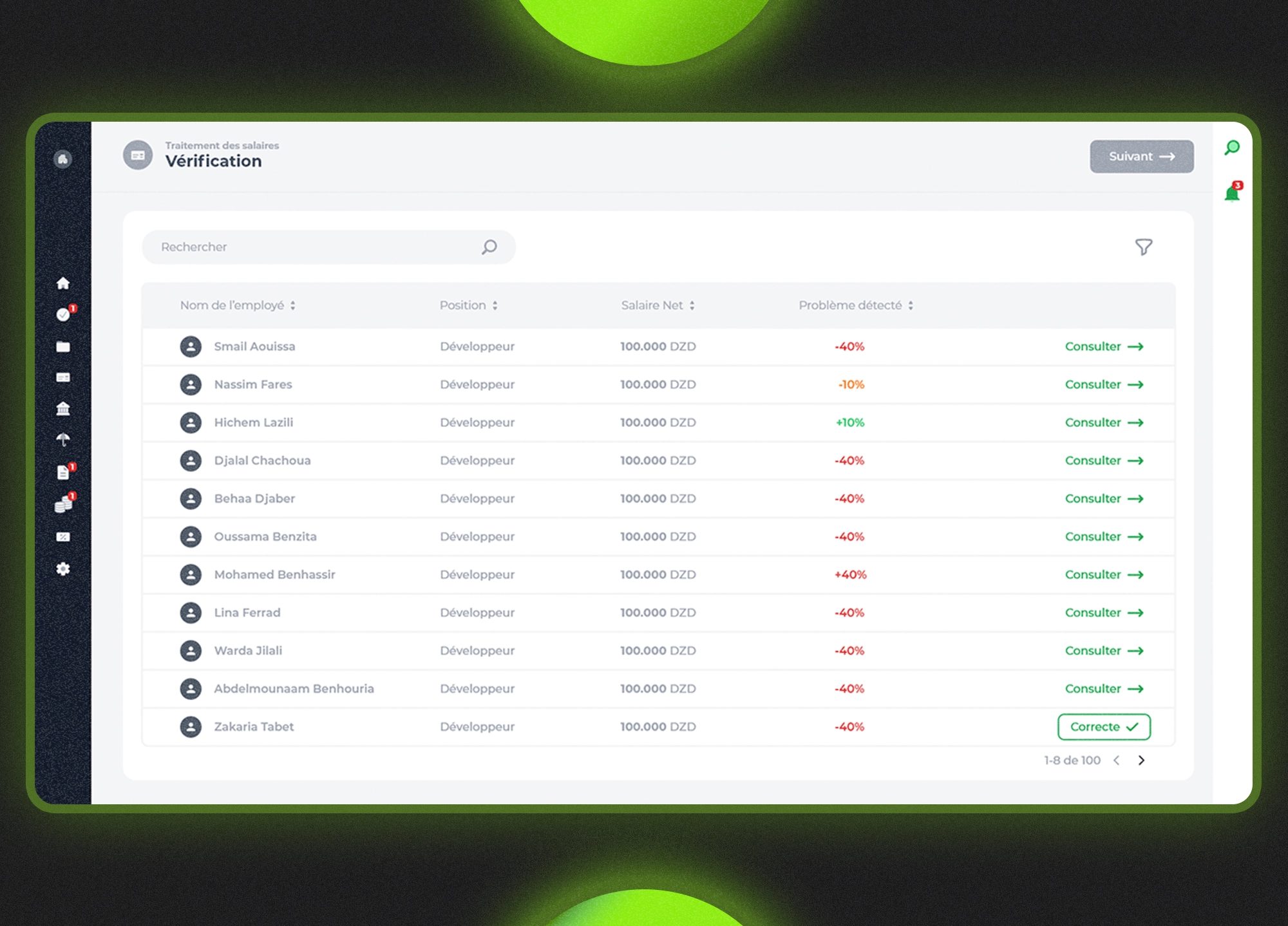Viewport: 1288px width, 926px height.
Task: Open the notifications bell with badge 3
Action: click(1233, 192)
